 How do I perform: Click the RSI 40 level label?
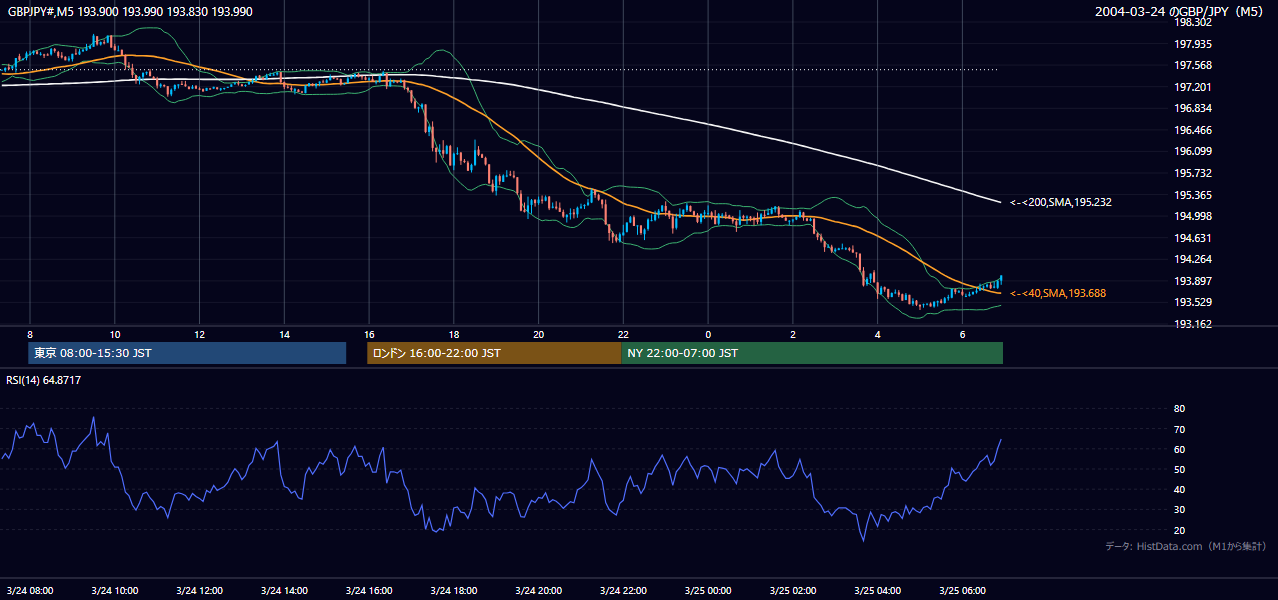tap(1179, 489)
